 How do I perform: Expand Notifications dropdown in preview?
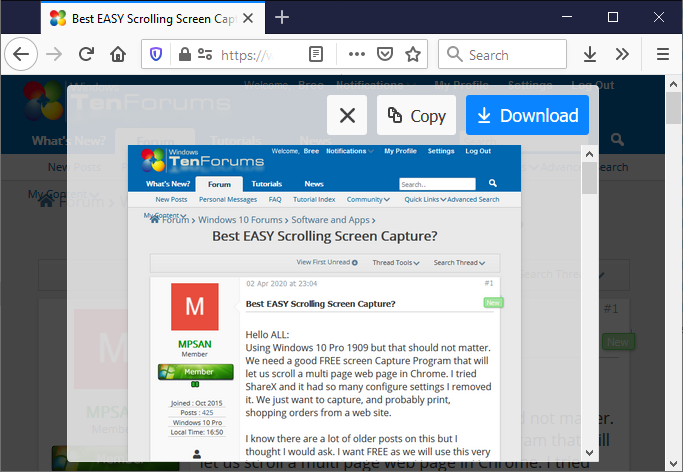[x=350, y=151]
